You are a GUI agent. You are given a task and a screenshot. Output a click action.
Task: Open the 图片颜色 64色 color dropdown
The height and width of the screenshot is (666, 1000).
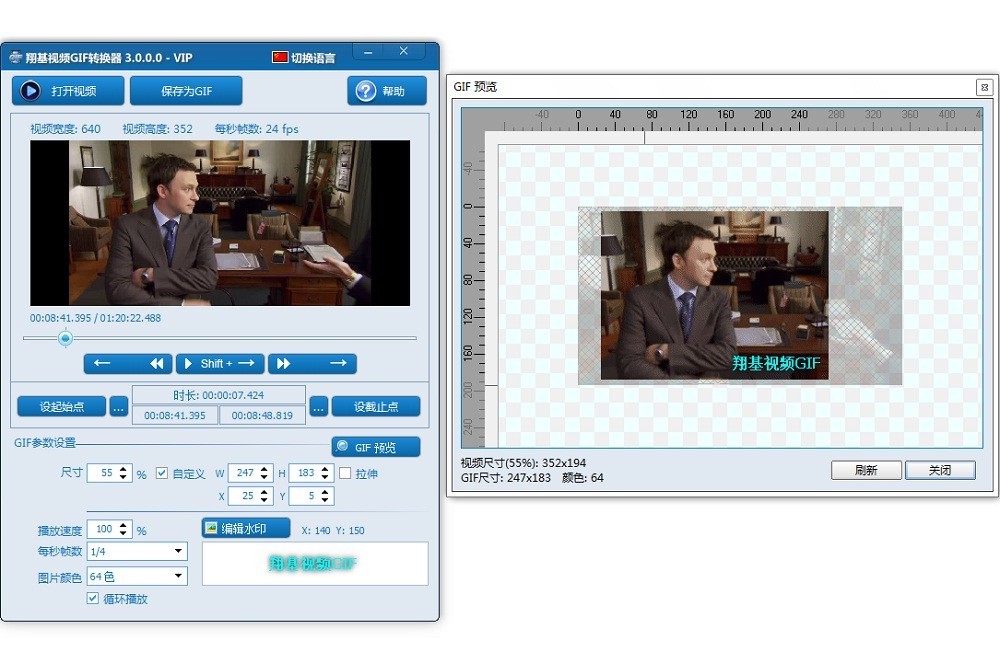(178, 577)
